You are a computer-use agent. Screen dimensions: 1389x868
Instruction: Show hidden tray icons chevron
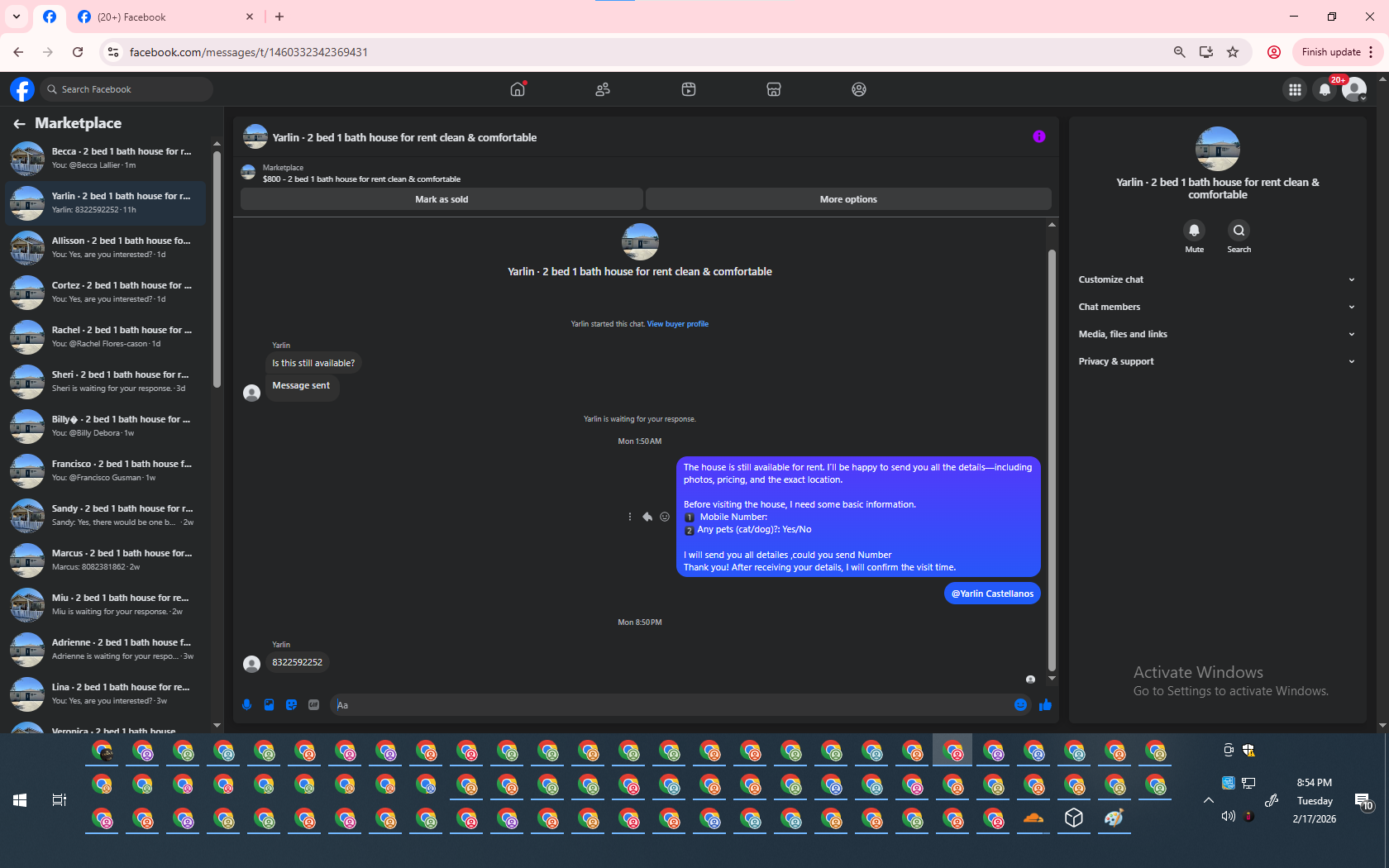(x=1209, y=800)
